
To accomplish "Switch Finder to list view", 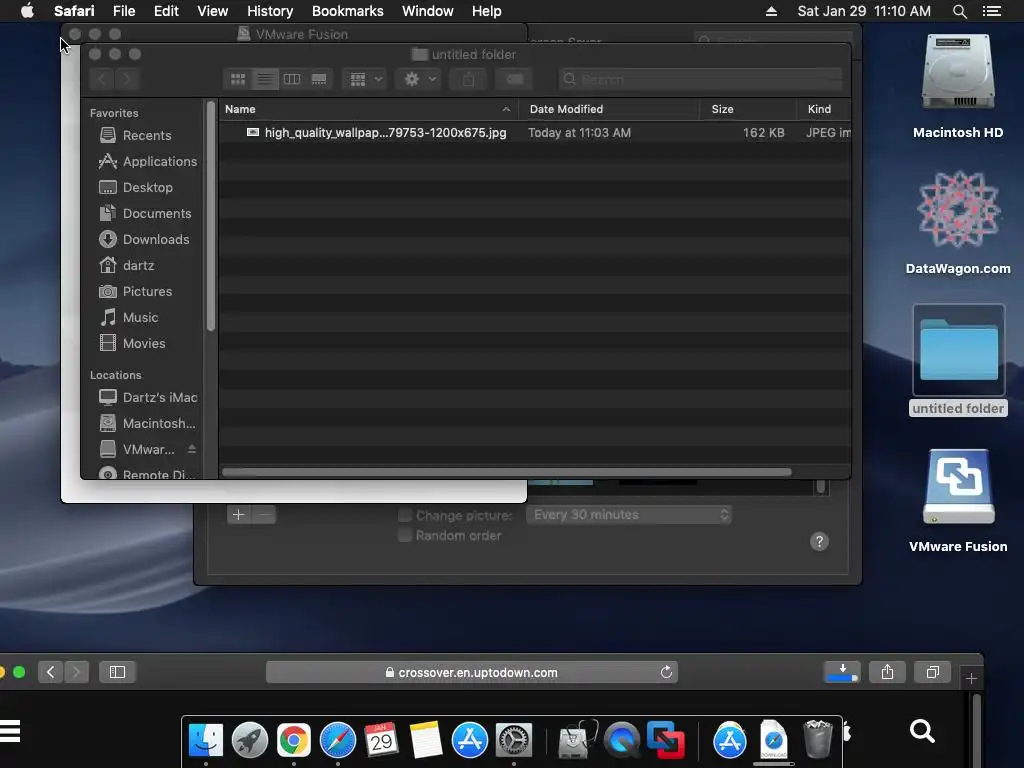I will tap(264, 79).
